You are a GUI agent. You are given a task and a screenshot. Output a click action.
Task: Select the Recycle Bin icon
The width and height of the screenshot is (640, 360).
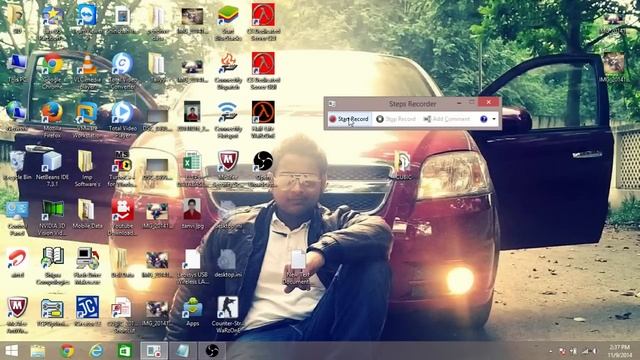17,166
